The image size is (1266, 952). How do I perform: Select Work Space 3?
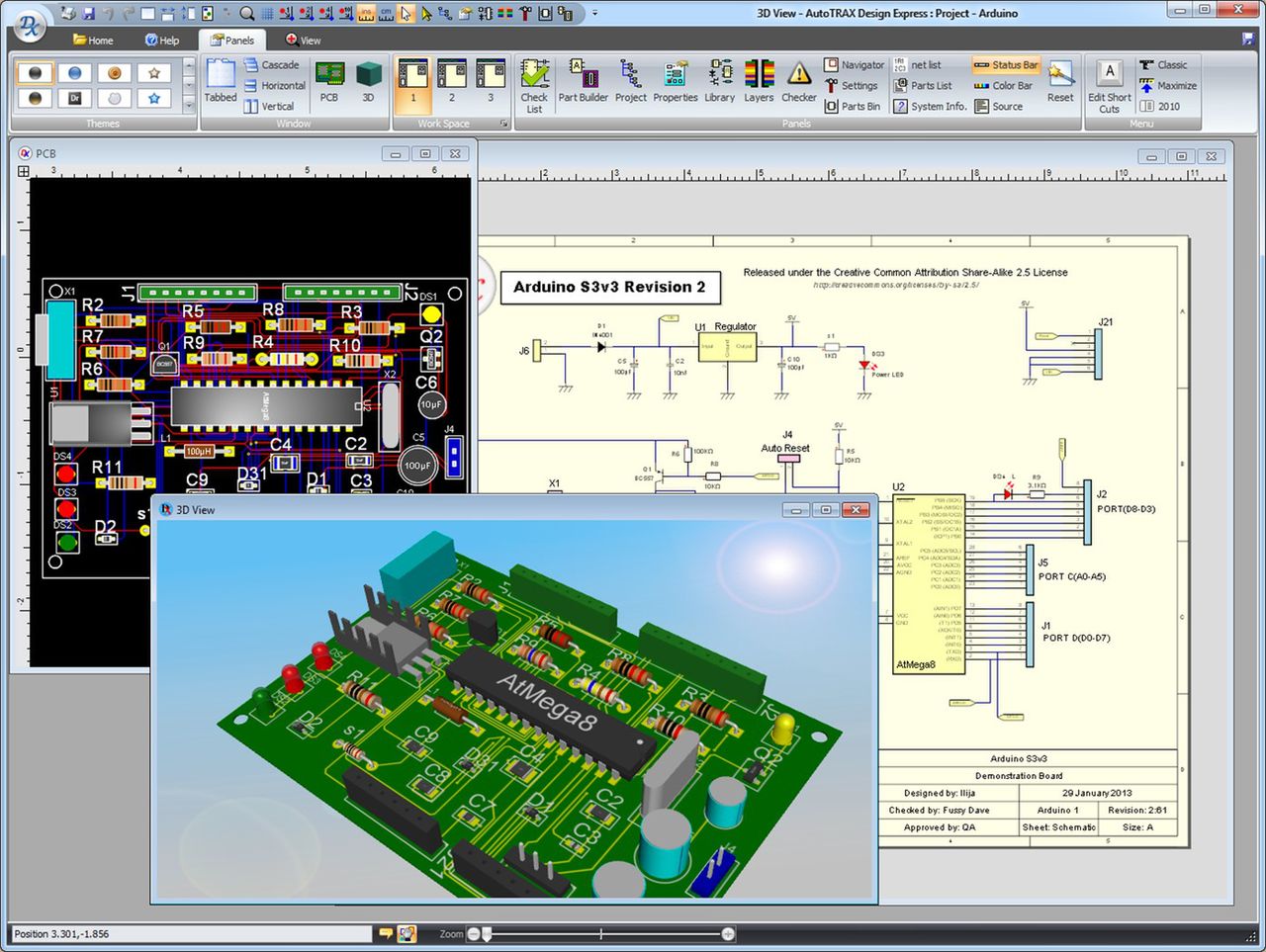[491, 82]
